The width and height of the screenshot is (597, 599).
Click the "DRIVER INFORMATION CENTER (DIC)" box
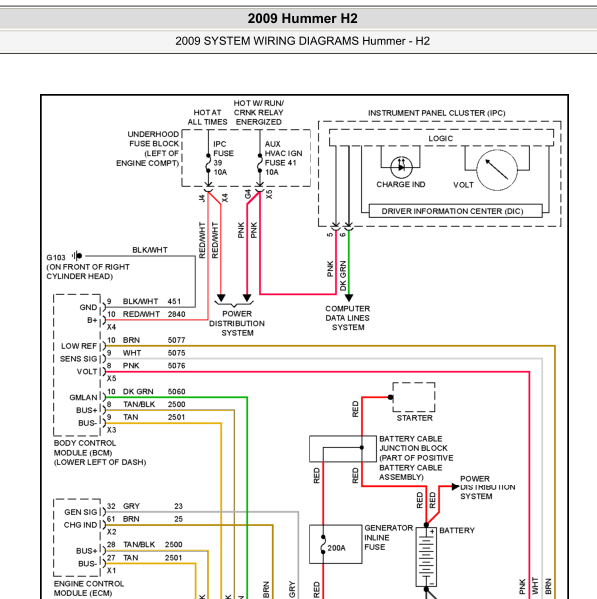point(455,211)
